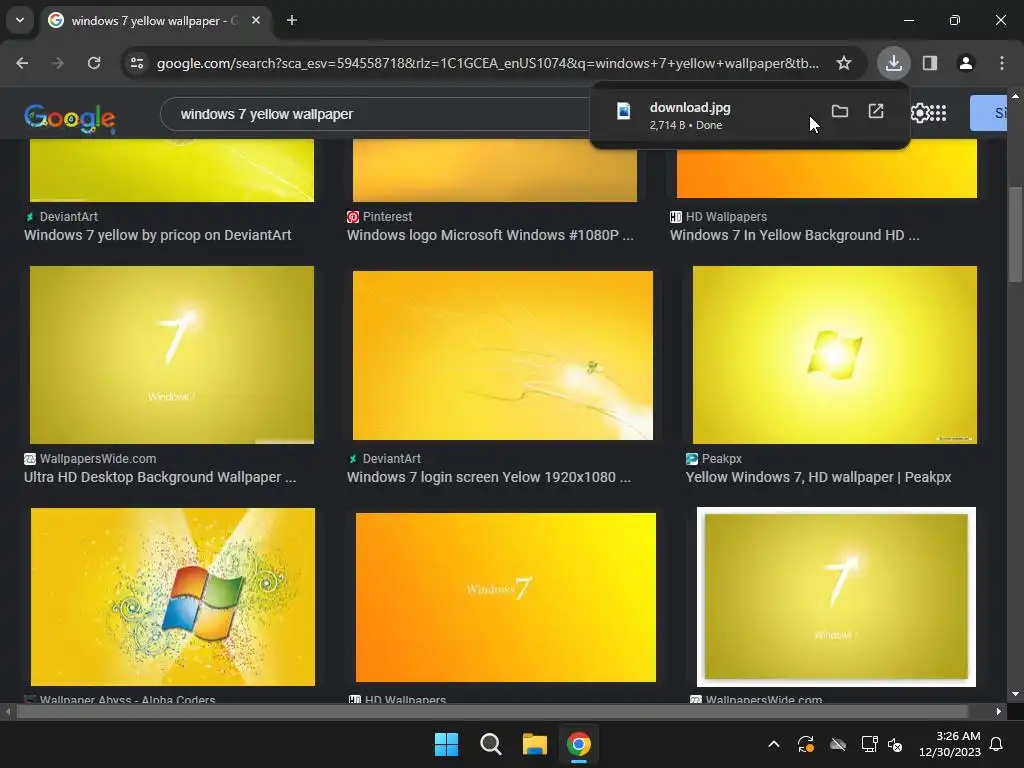The width and height of the screenshot is (1024, 768).
Task: Open network display tray icon
Action: click(869, 744)
